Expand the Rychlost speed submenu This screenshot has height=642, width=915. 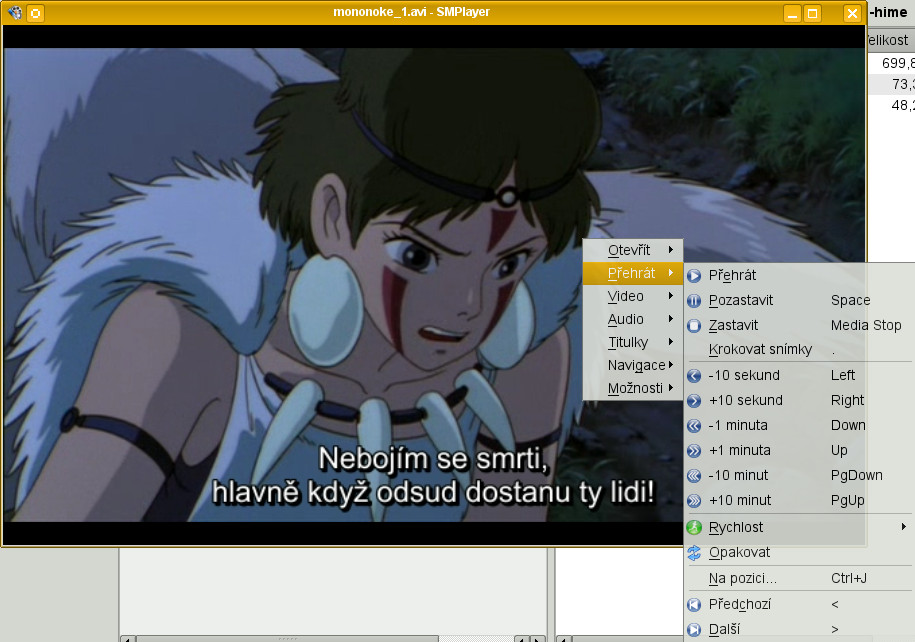click(x=799, y=528)
